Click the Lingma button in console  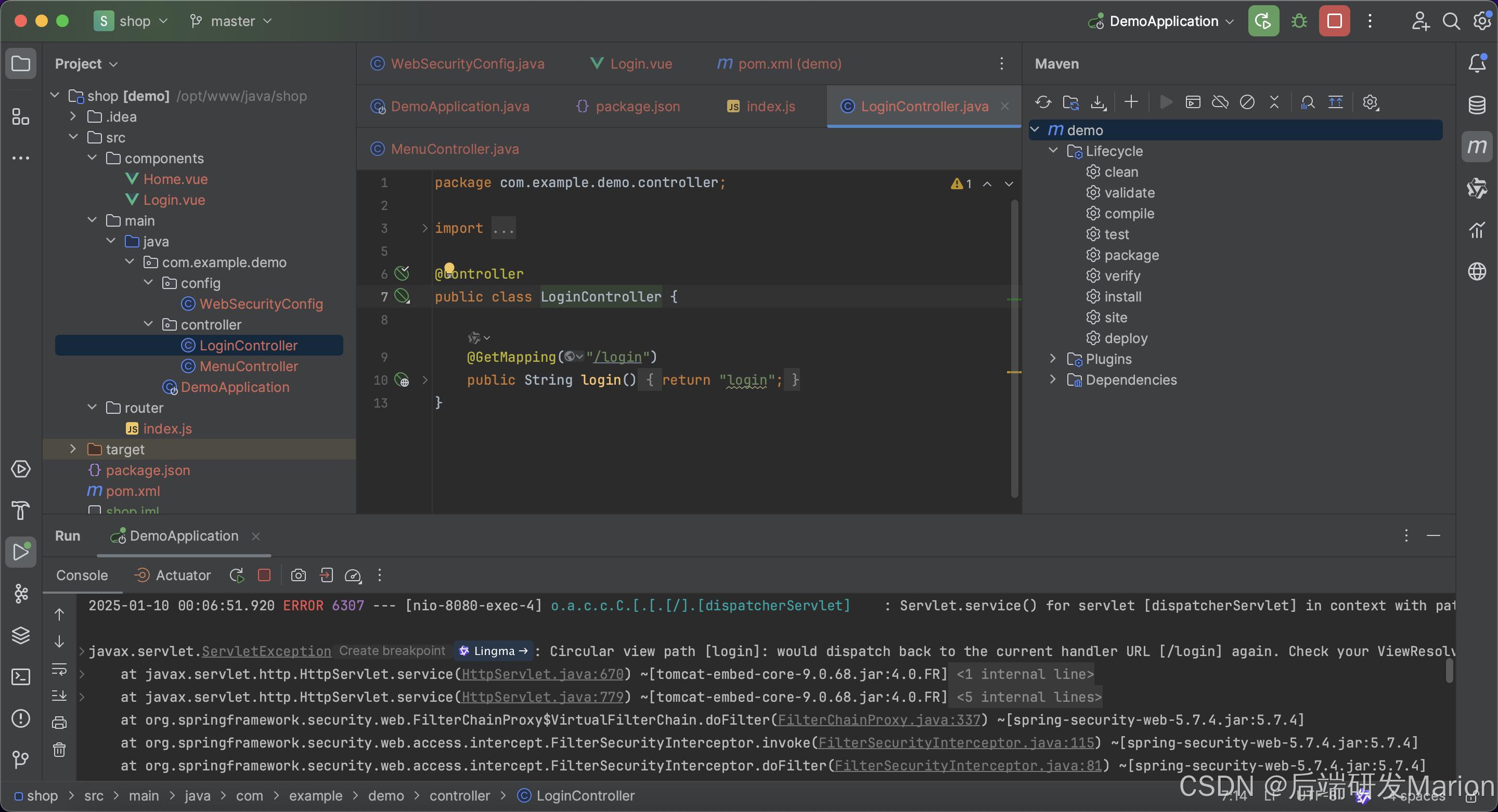pyautogui.click(x=494, y=651)
